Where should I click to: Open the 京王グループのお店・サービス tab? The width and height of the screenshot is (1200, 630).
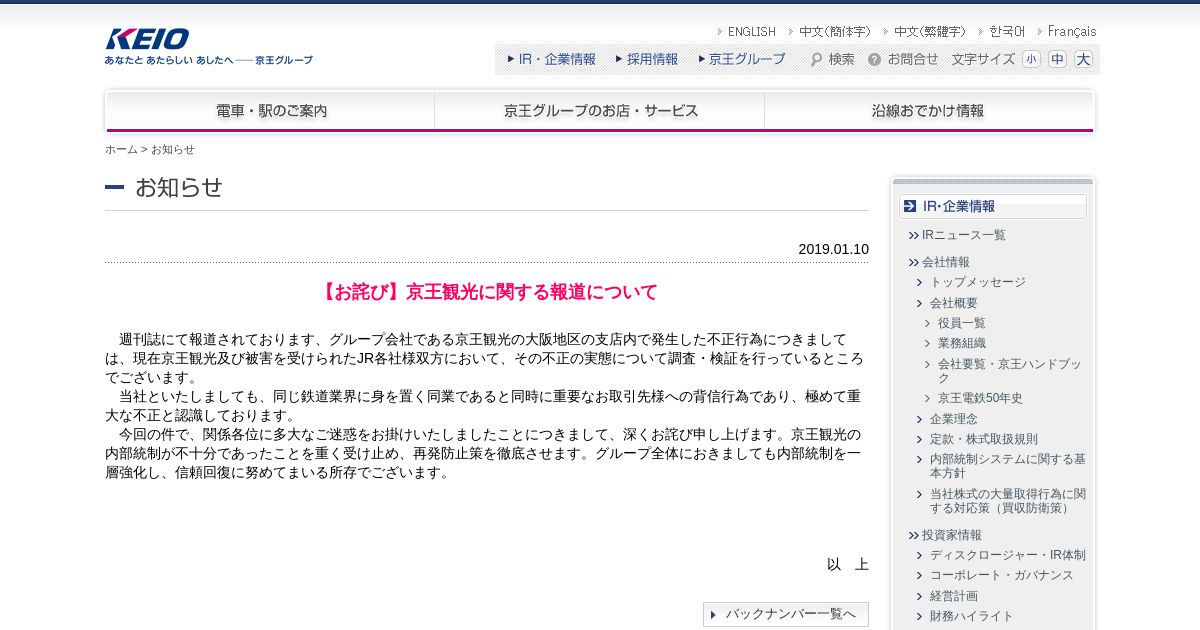(x=600, y=111)
